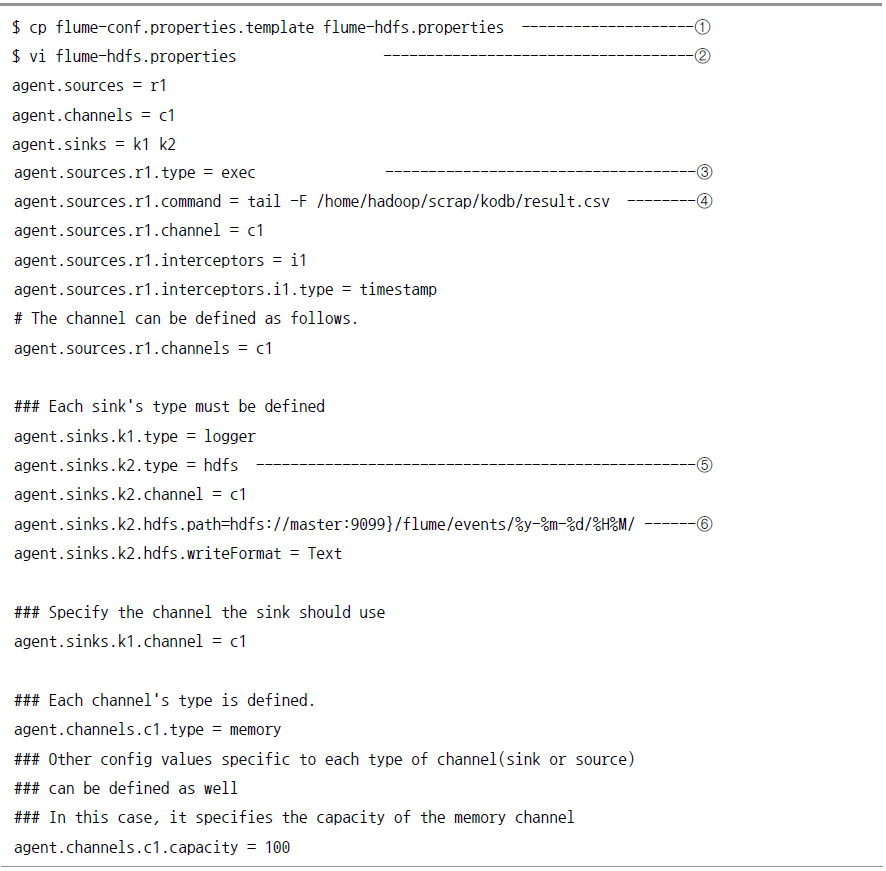Click the agent.channels.c1.capacity = 100 line

click(x=152, y=848)
